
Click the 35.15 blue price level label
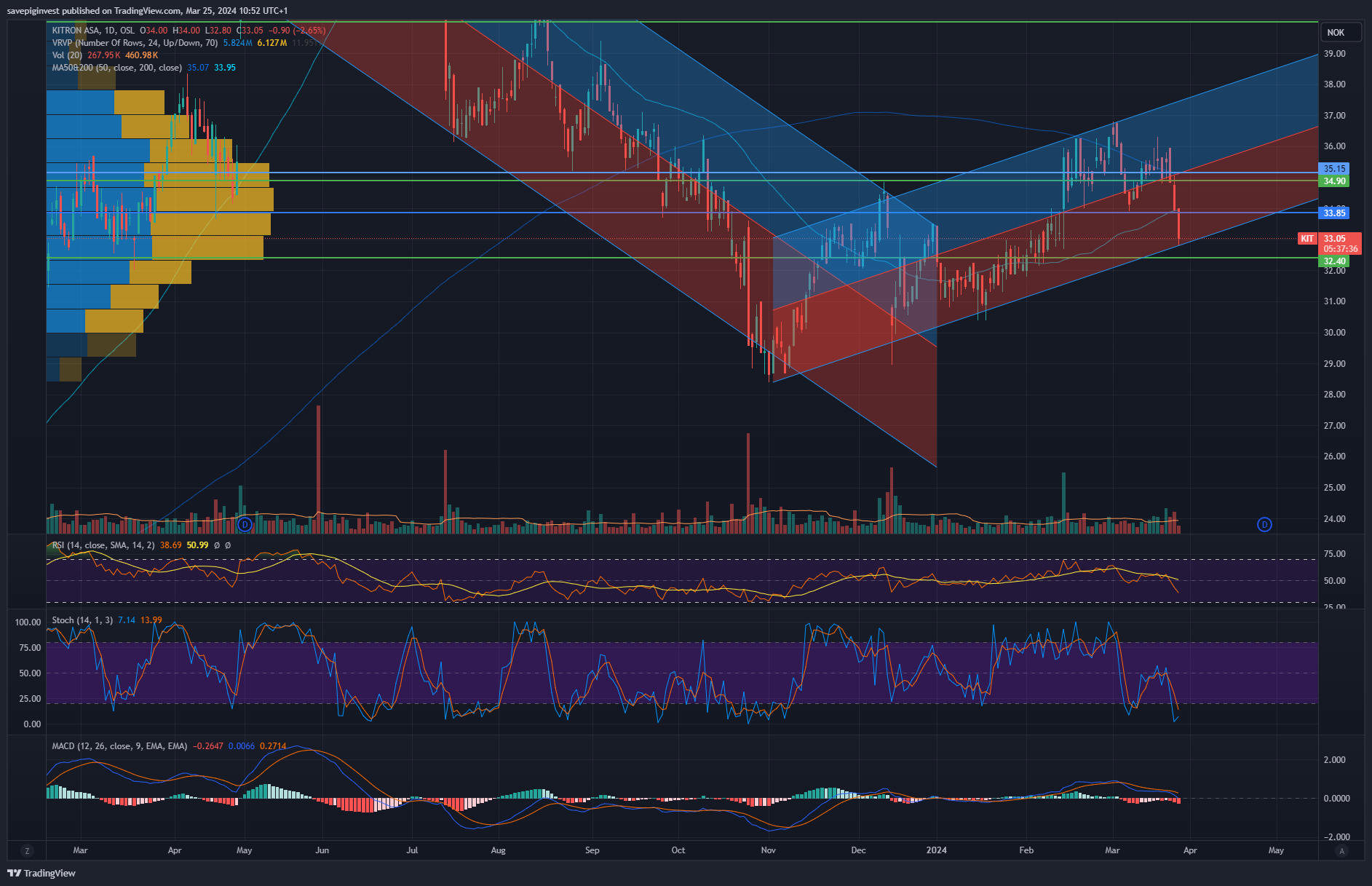point(1334,168)
